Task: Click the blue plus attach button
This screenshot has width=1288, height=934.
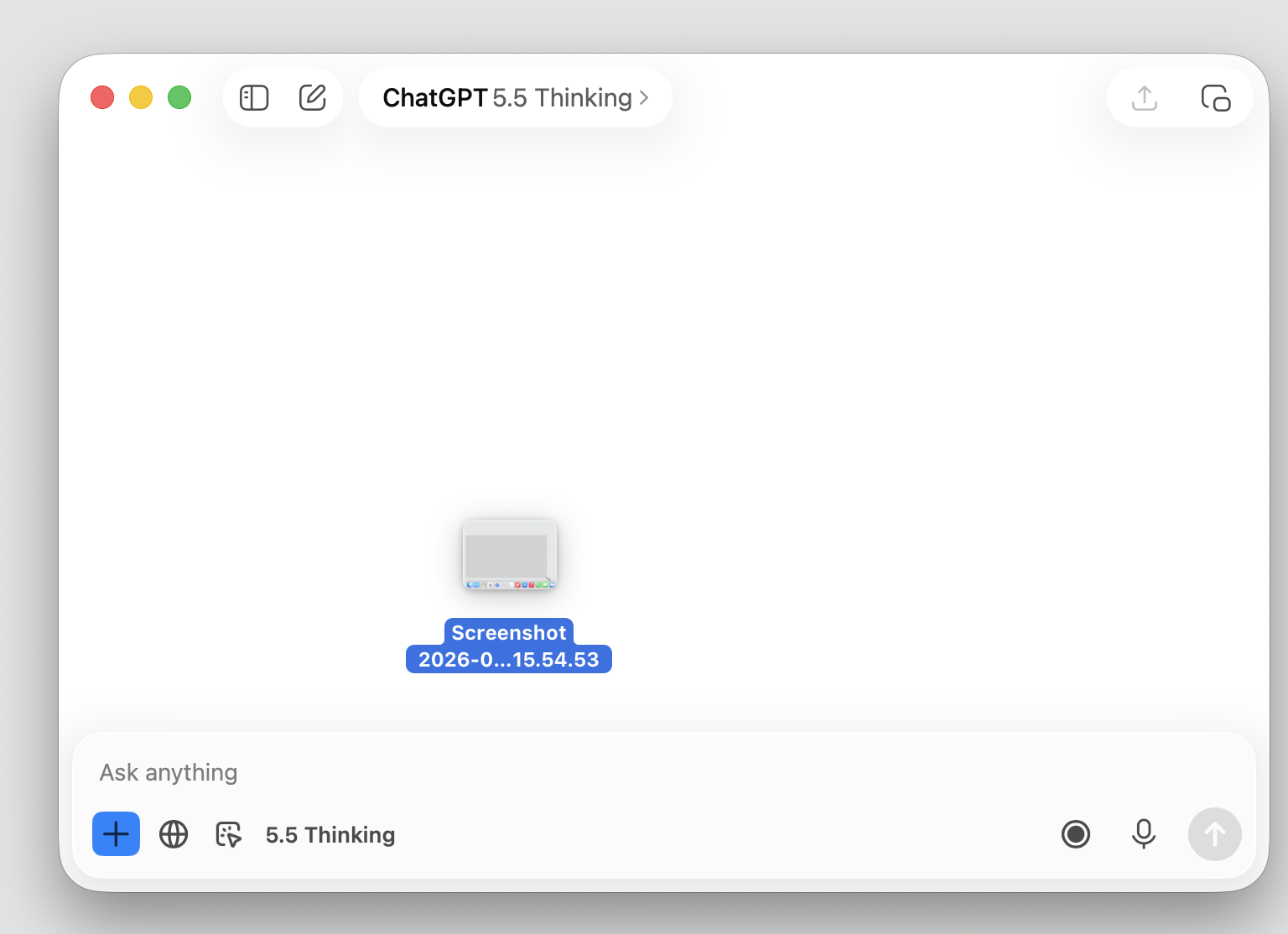Action: pyautogui.click(x=116, y=834)
